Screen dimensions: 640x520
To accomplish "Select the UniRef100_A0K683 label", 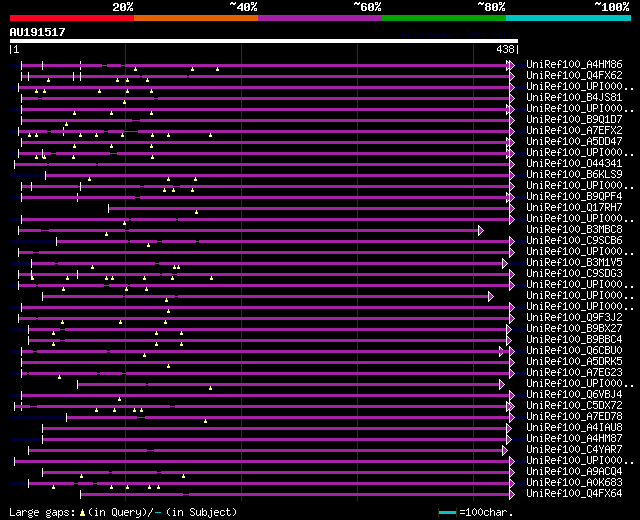I will 574,483.
